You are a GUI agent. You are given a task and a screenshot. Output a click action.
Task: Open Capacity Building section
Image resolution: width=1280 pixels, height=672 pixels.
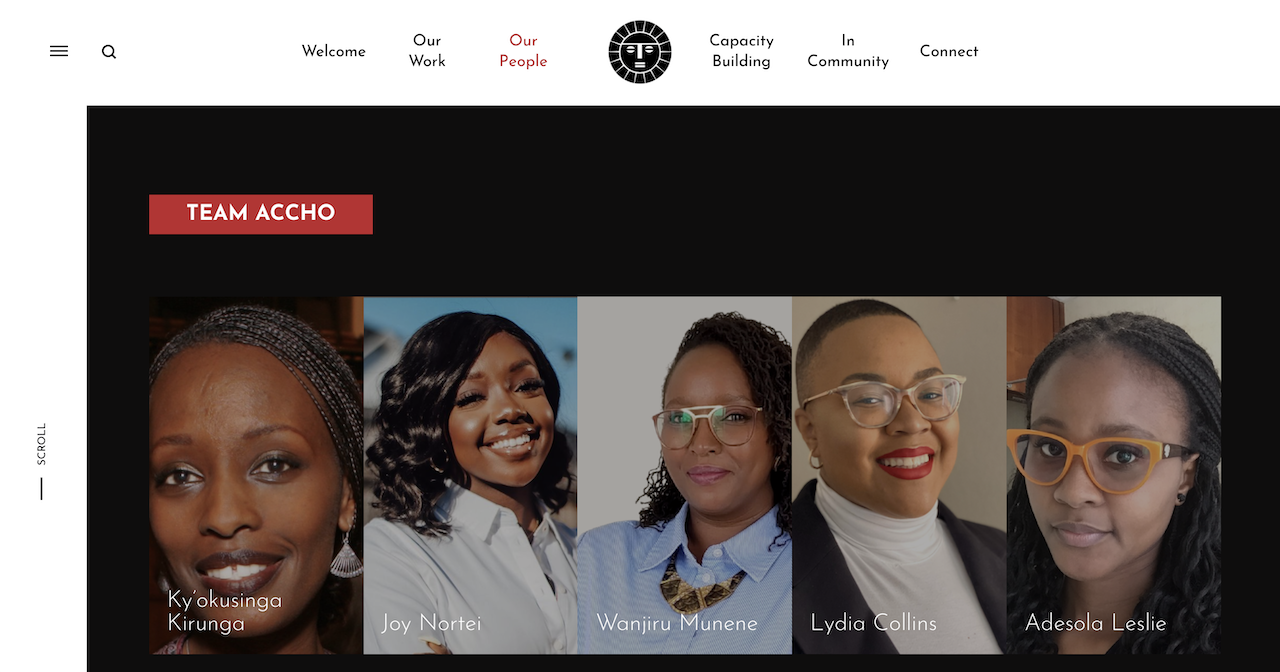741,51
